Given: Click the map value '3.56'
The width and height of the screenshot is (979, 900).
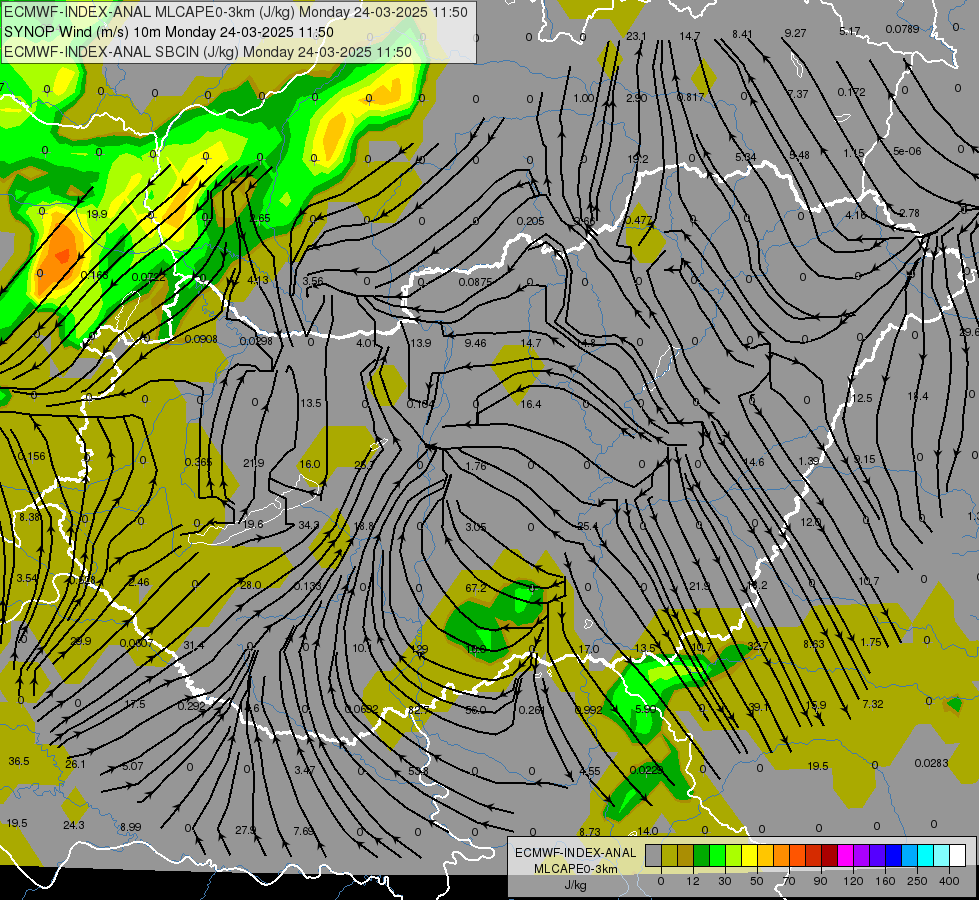Looking at the screenshot, I should pos(313,281).
